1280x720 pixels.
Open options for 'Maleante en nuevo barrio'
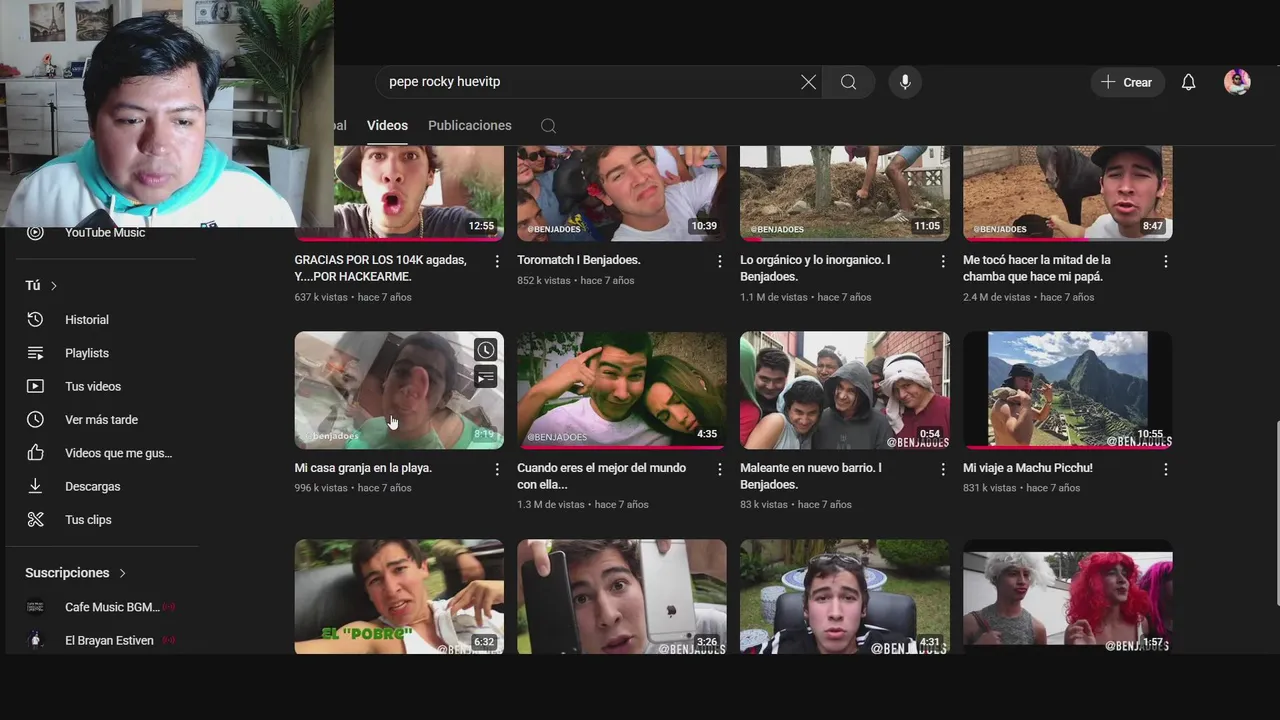(943, 469)
